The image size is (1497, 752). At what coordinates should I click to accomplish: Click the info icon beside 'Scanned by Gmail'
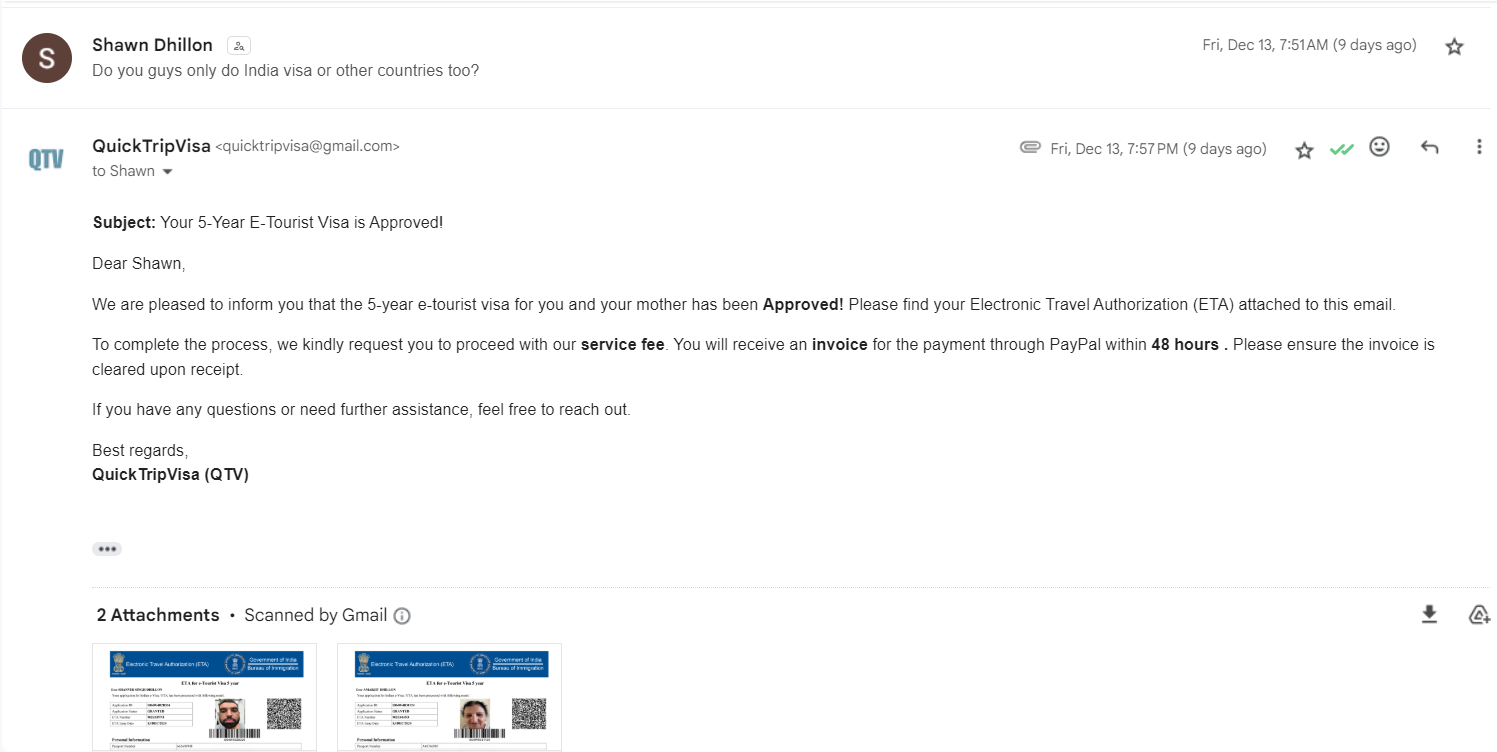coord(402,616)
